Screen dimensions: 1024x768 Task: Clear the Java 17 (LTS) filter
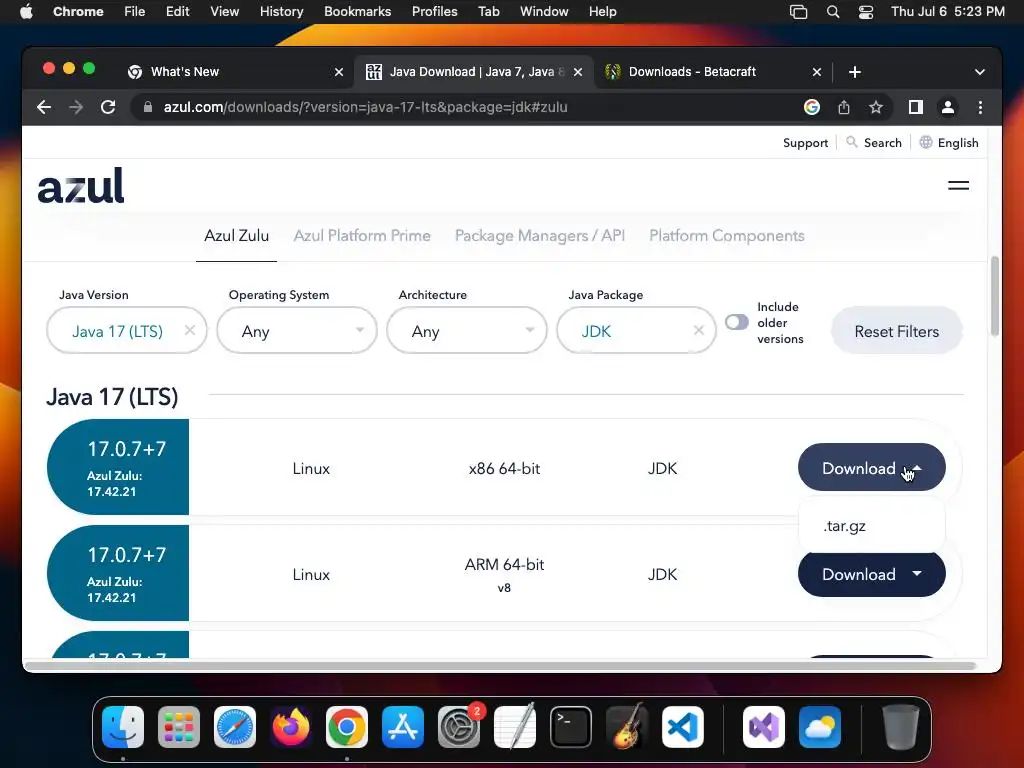[x=189, y=330]
